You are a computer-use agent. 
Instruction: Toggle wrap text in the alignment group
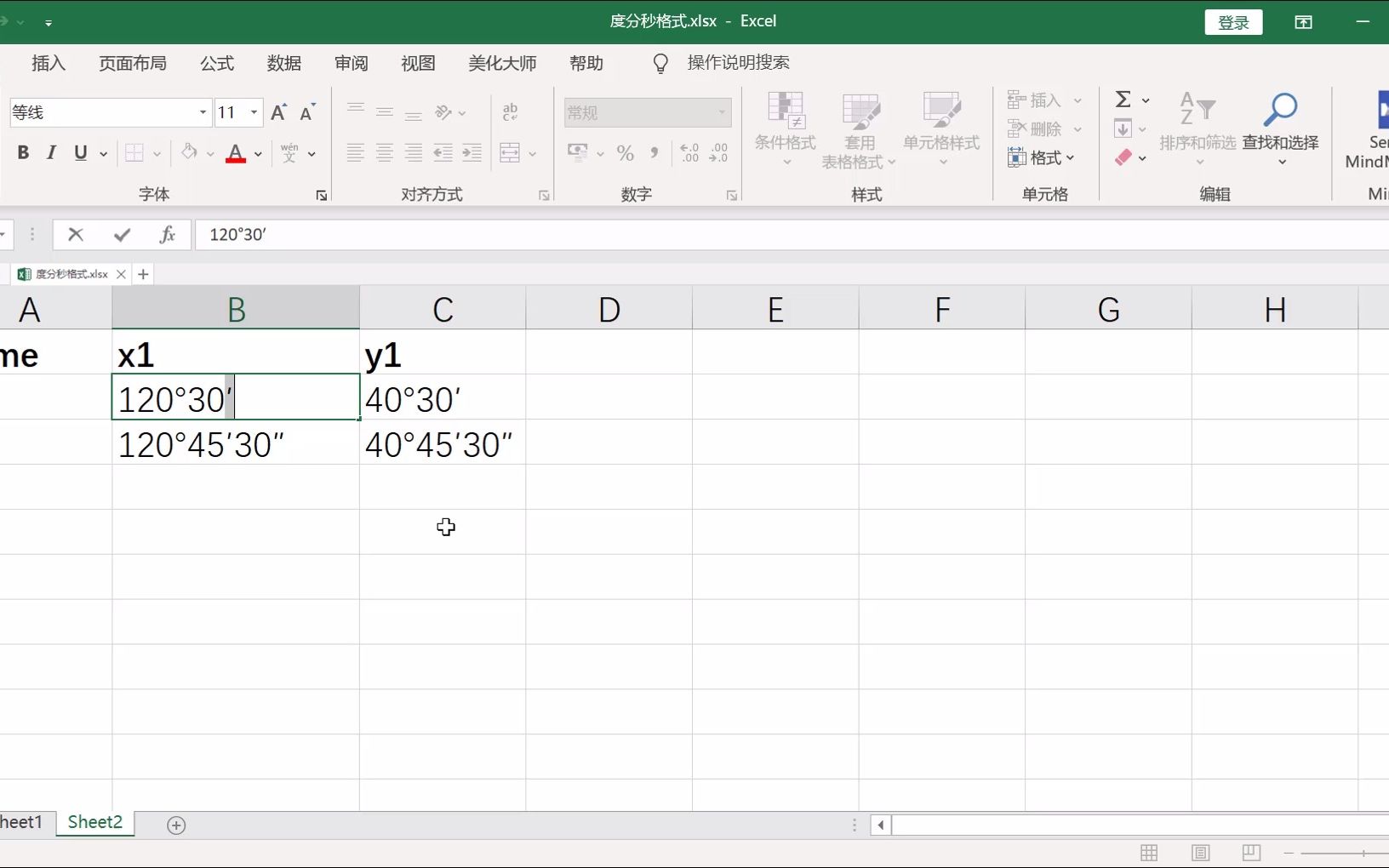click(511, 111)
